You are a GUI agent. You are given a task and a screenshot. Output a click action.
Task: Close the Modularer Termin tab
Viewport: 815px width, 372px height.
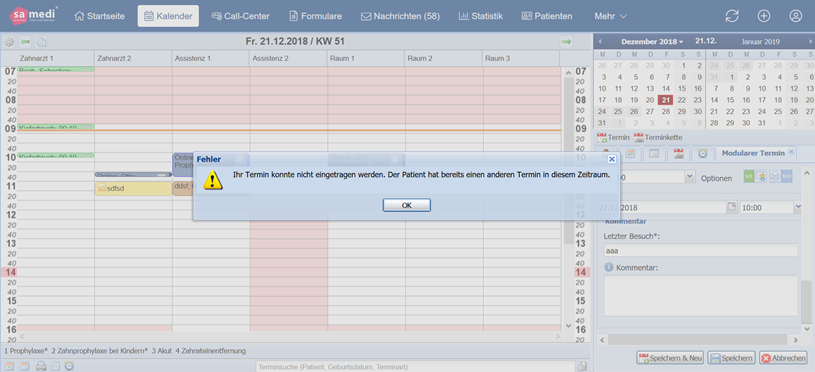pos(791,152)
